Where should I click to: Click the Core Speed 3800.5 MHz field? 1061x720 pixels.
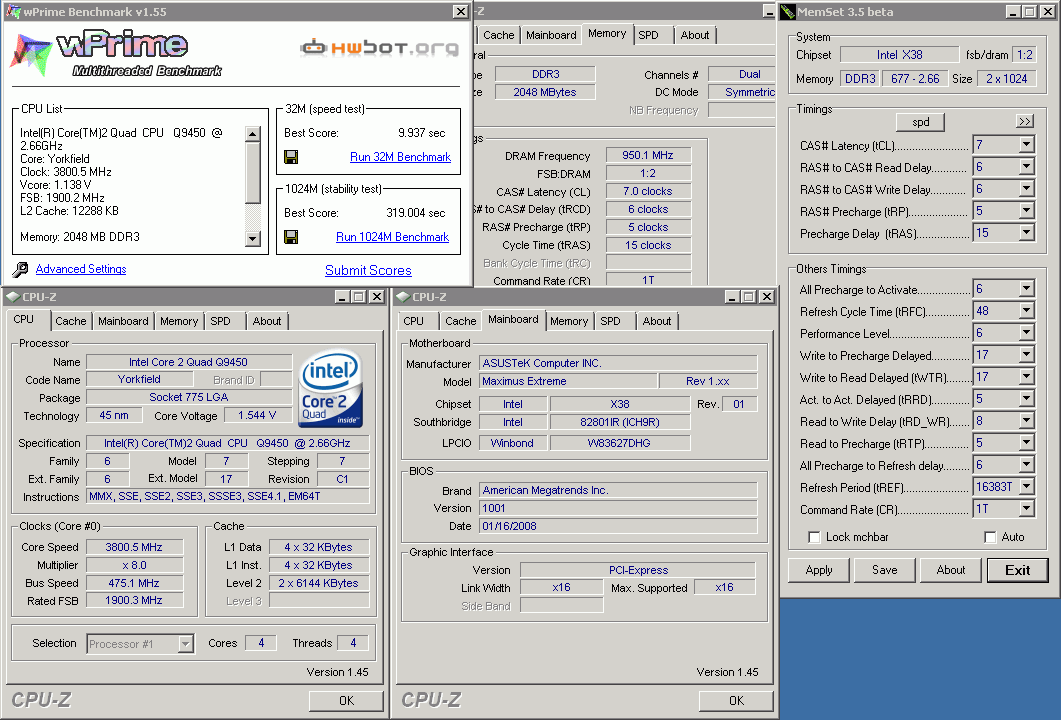click(x=134, y=547)
